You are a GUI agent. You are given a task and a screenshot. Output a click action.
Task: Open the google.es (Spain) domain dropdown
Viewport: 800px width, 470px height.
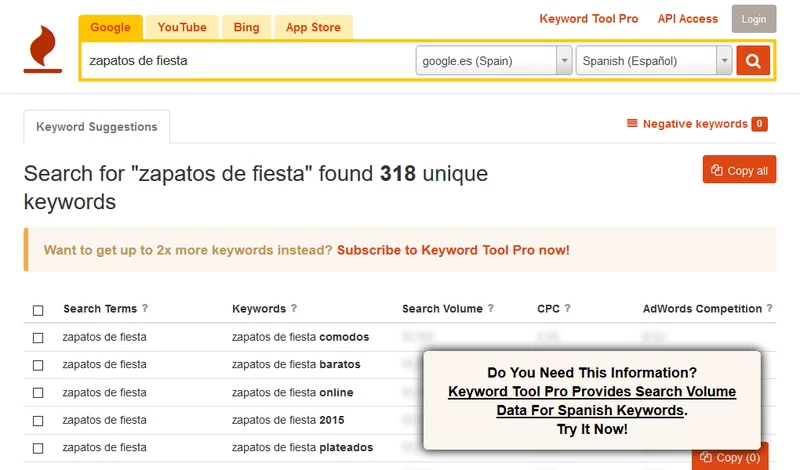(x=494, y=61)
